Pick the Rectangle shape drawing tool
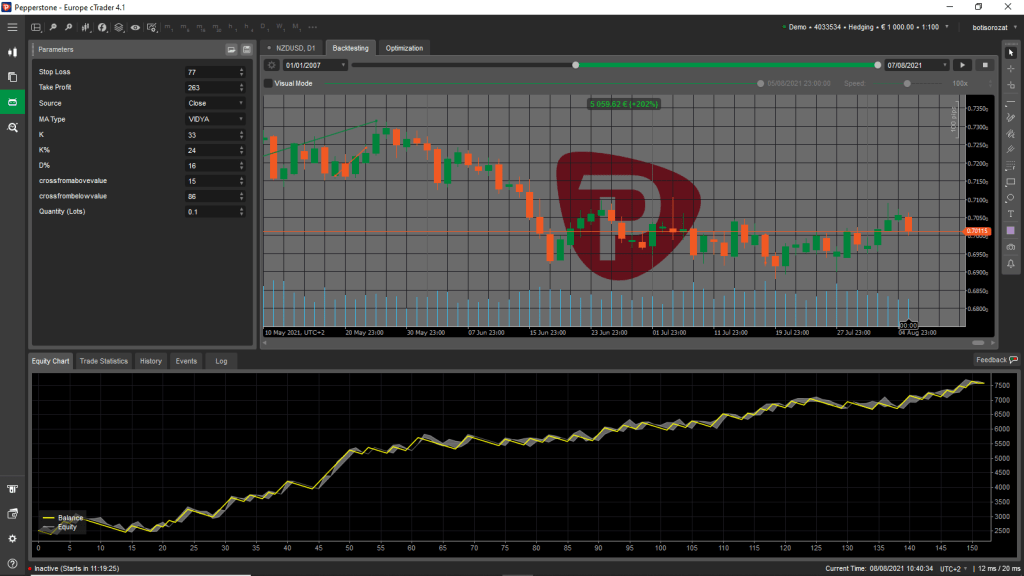The image size is (1024, 576). click(1010, 181)
